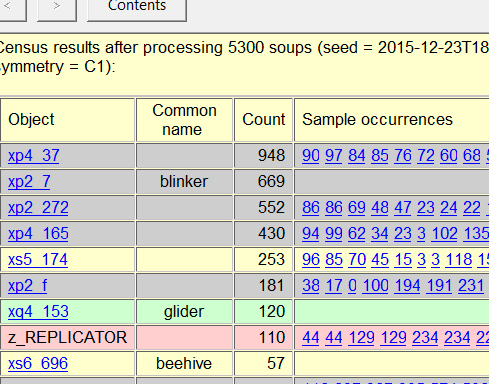
Task: Open the xp2_7 blinker object link
Action: (x=29, y=182)
